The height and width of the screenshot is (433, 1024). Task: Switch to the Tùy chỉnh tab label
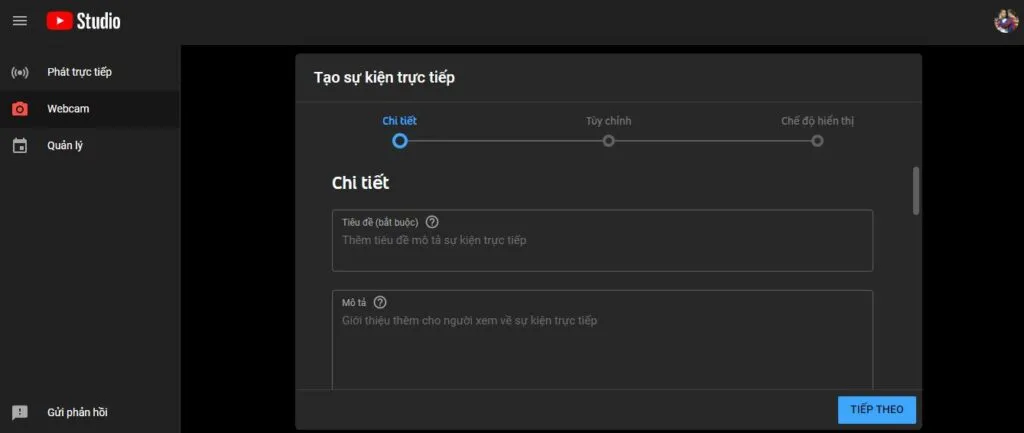coord(608,121)
